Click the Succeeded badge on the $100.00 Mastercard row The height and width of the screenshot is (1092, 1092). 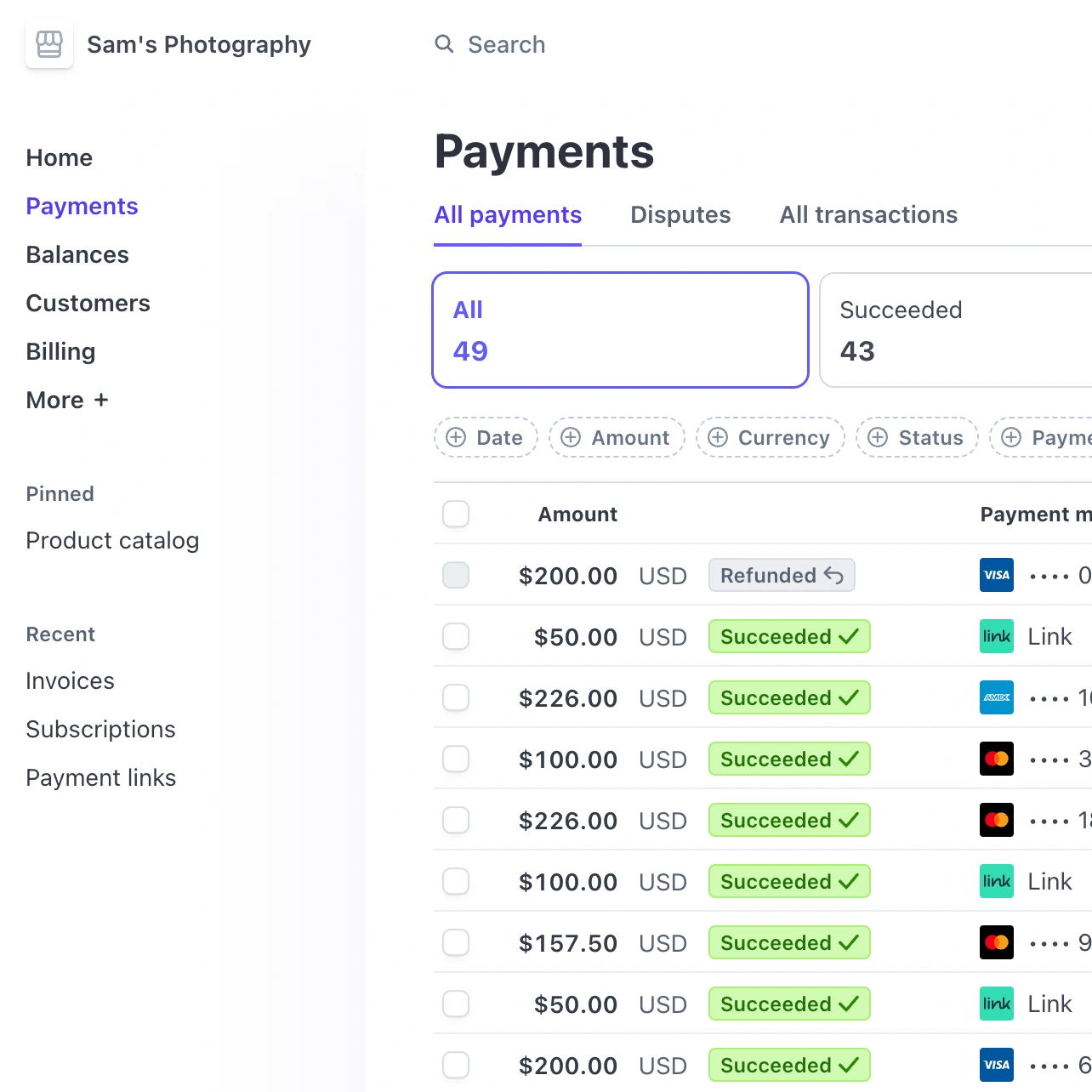[789, 759]
